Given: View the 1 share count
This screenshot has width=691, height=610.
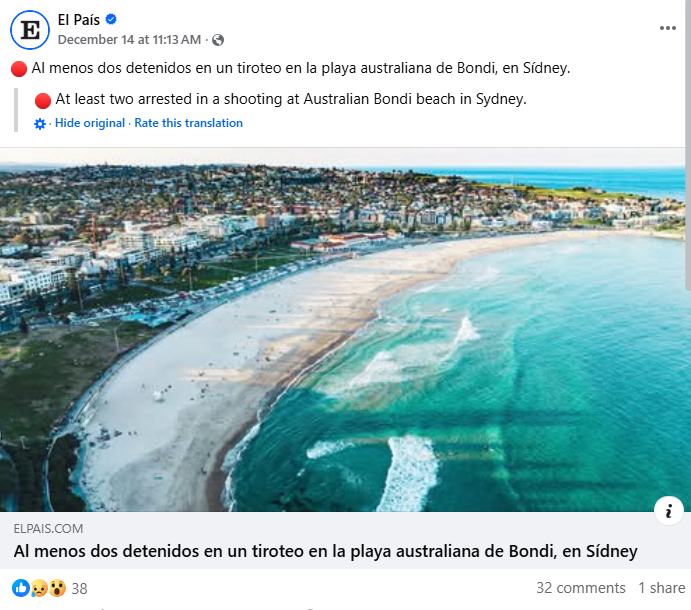Looking at the screenshot, I should click(662, 588).
